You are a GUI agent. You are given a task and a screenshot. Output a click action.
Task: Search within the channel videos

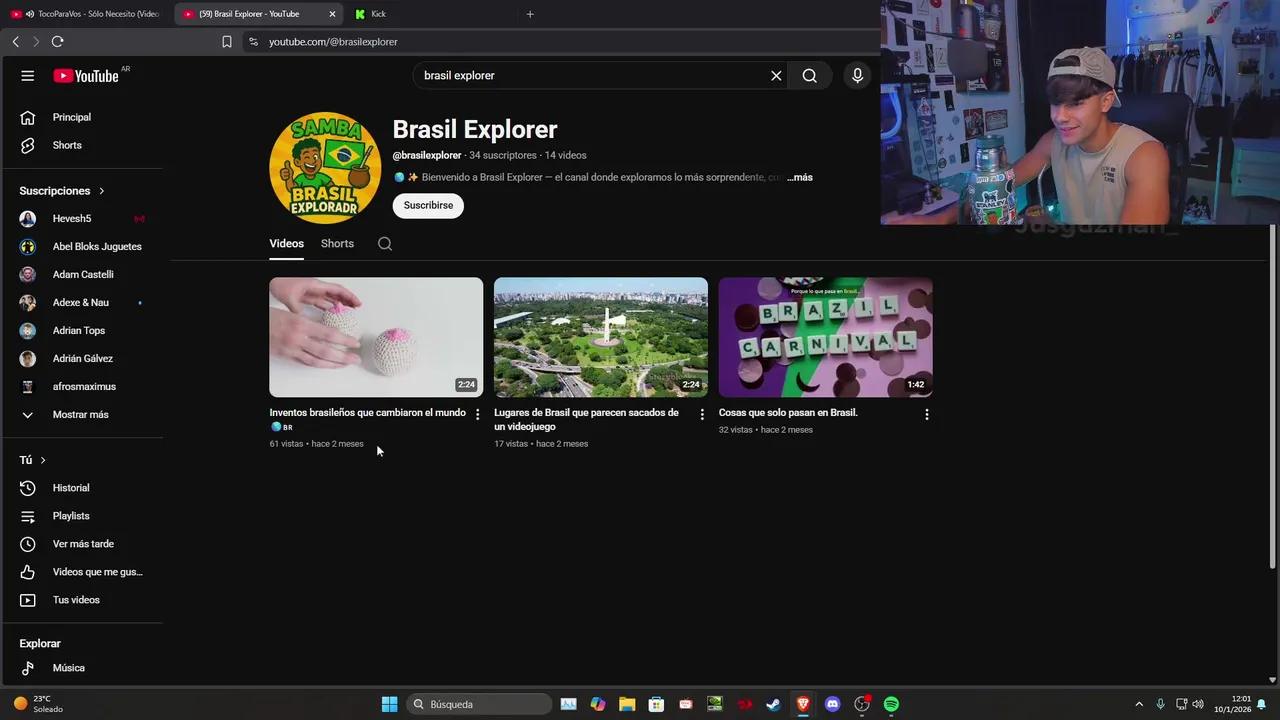[x=385, y=244]
